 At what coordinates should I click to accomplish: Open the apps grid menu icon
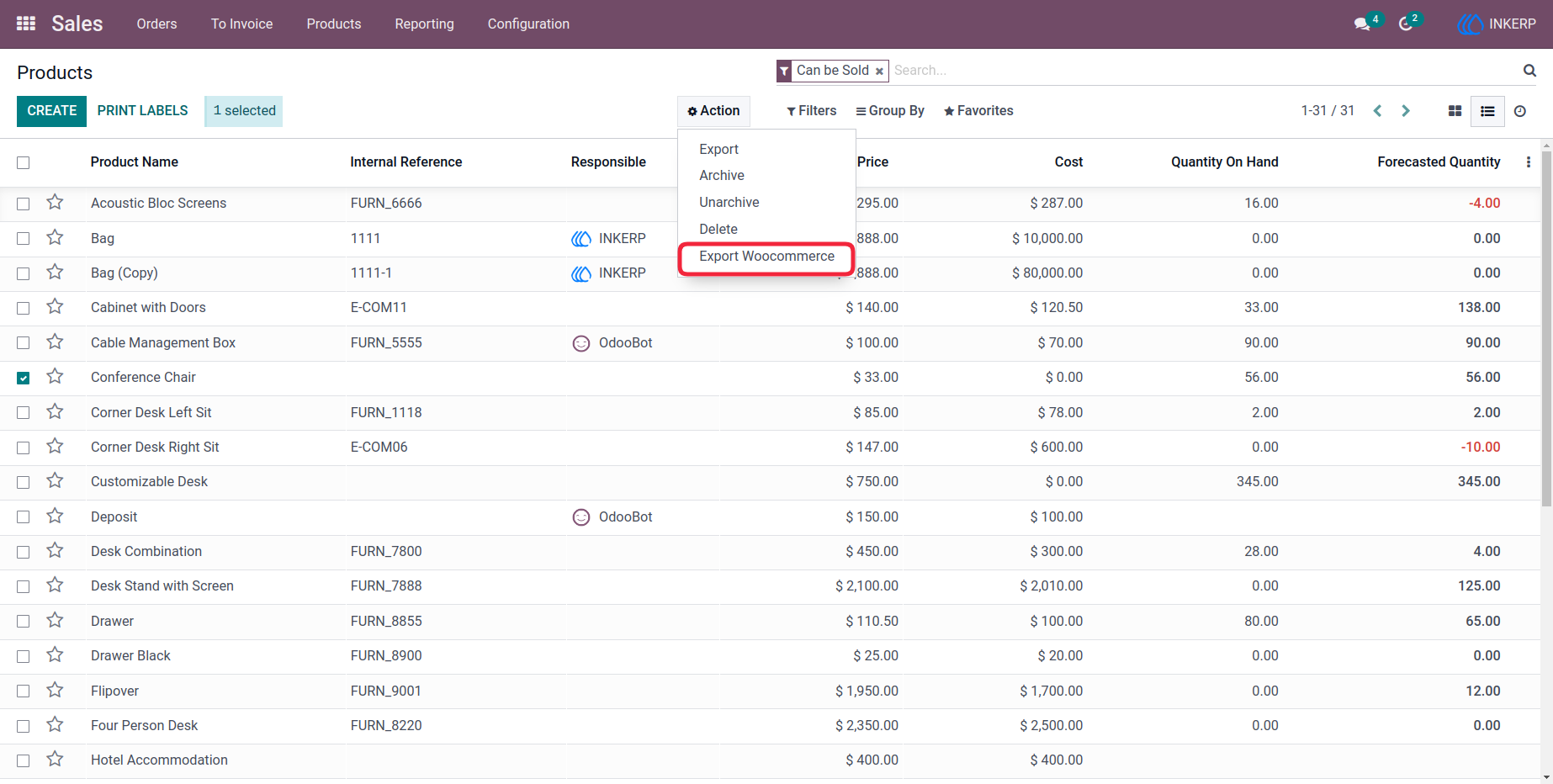pyautogui.click(x=26, y=24)
